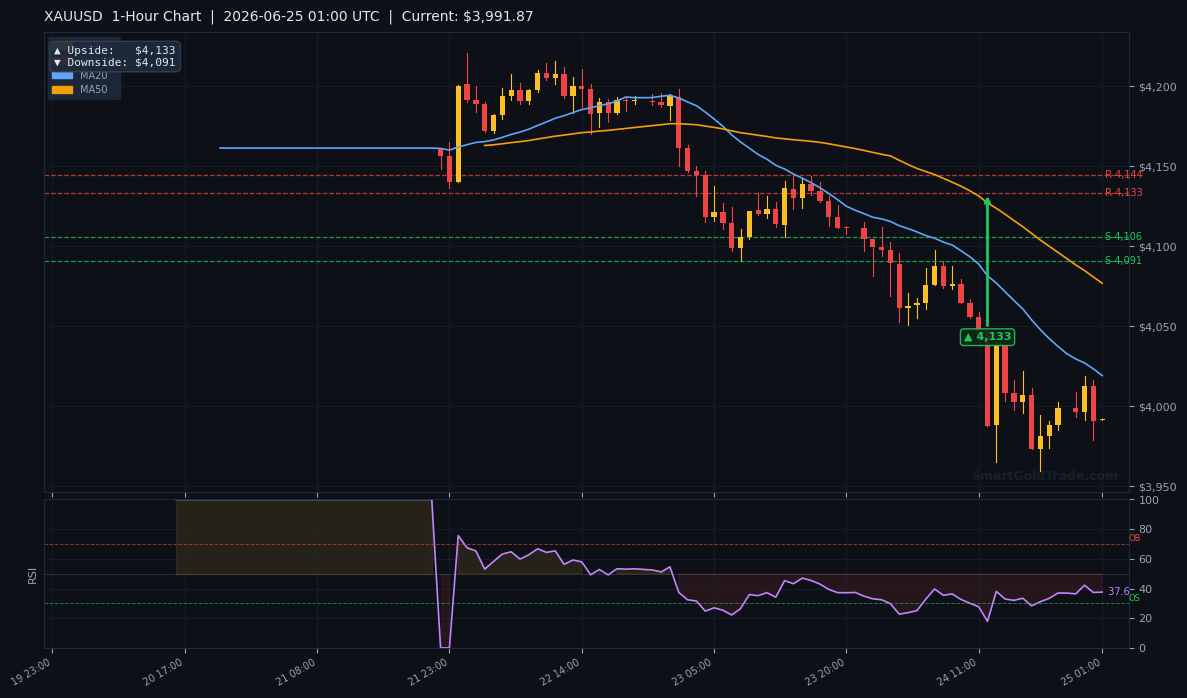Click the R 4,144 resistance label
Viewport: 1187px width, 698px height.
[x=1123, y=175]
